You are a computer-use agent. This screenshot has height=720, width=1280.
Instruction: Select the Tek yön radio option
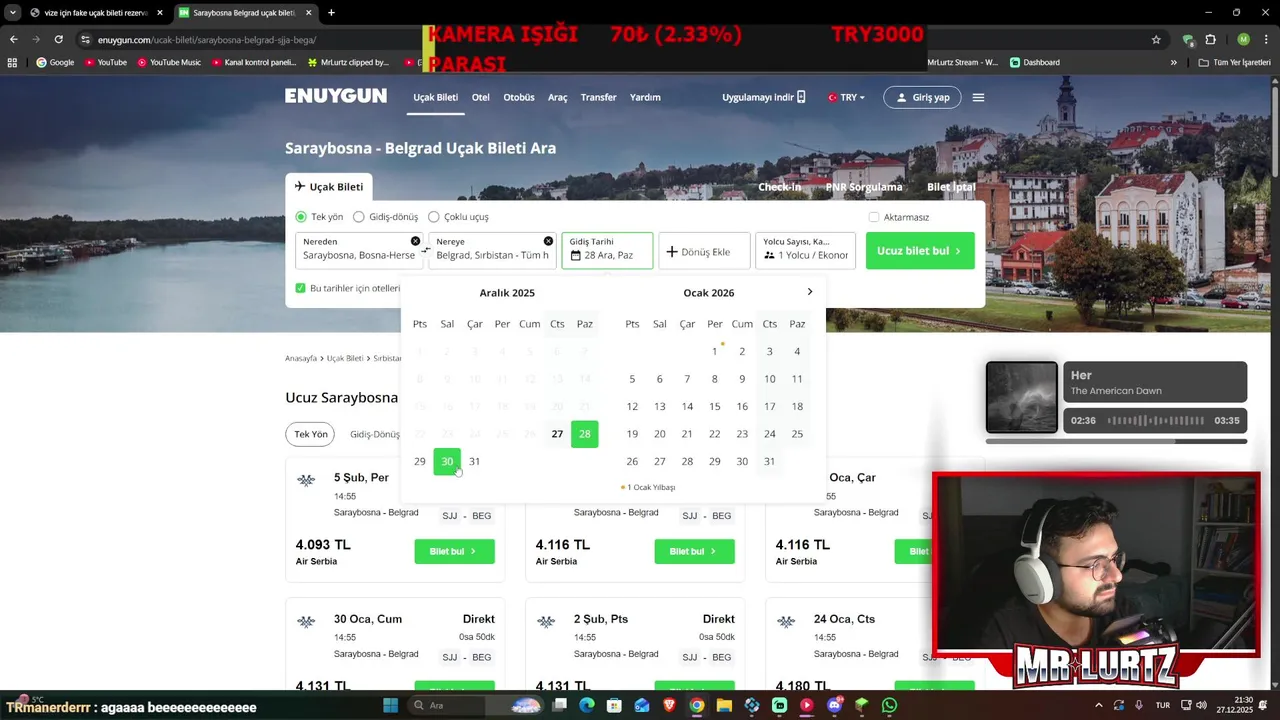coord(300,216)
